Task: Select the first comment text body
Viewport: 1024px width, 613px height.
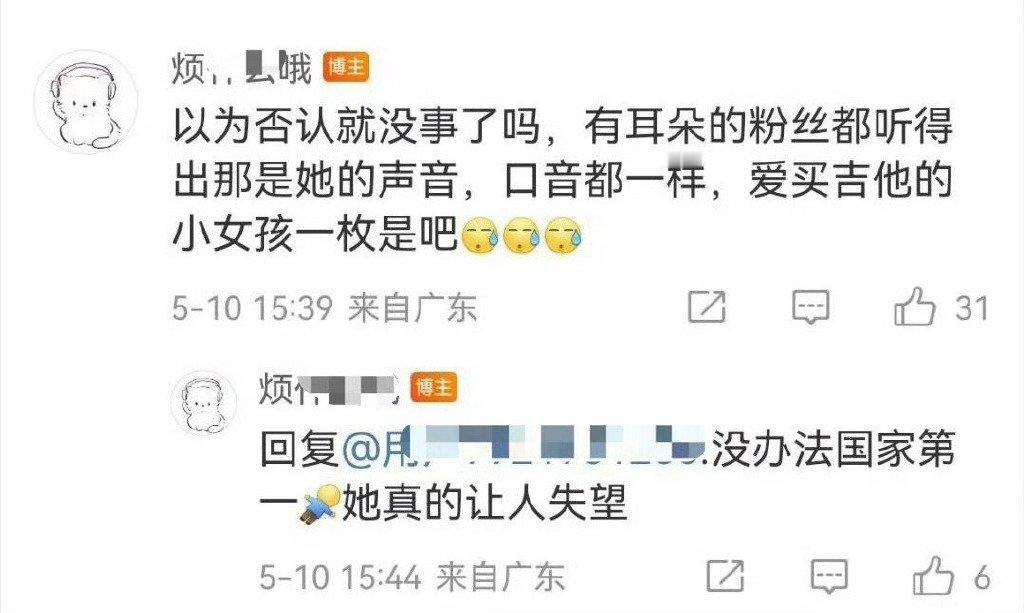Action: [562, 180]
